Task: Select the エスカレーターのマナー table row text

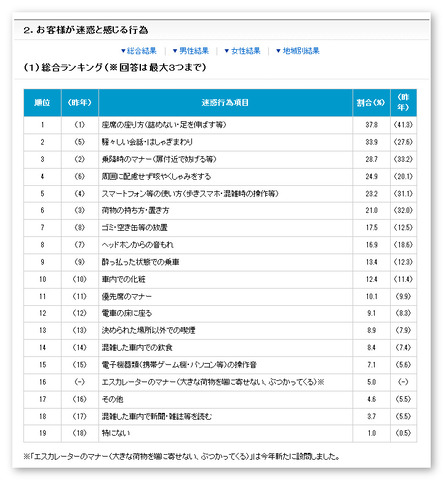Action: (x=213, y=382)
